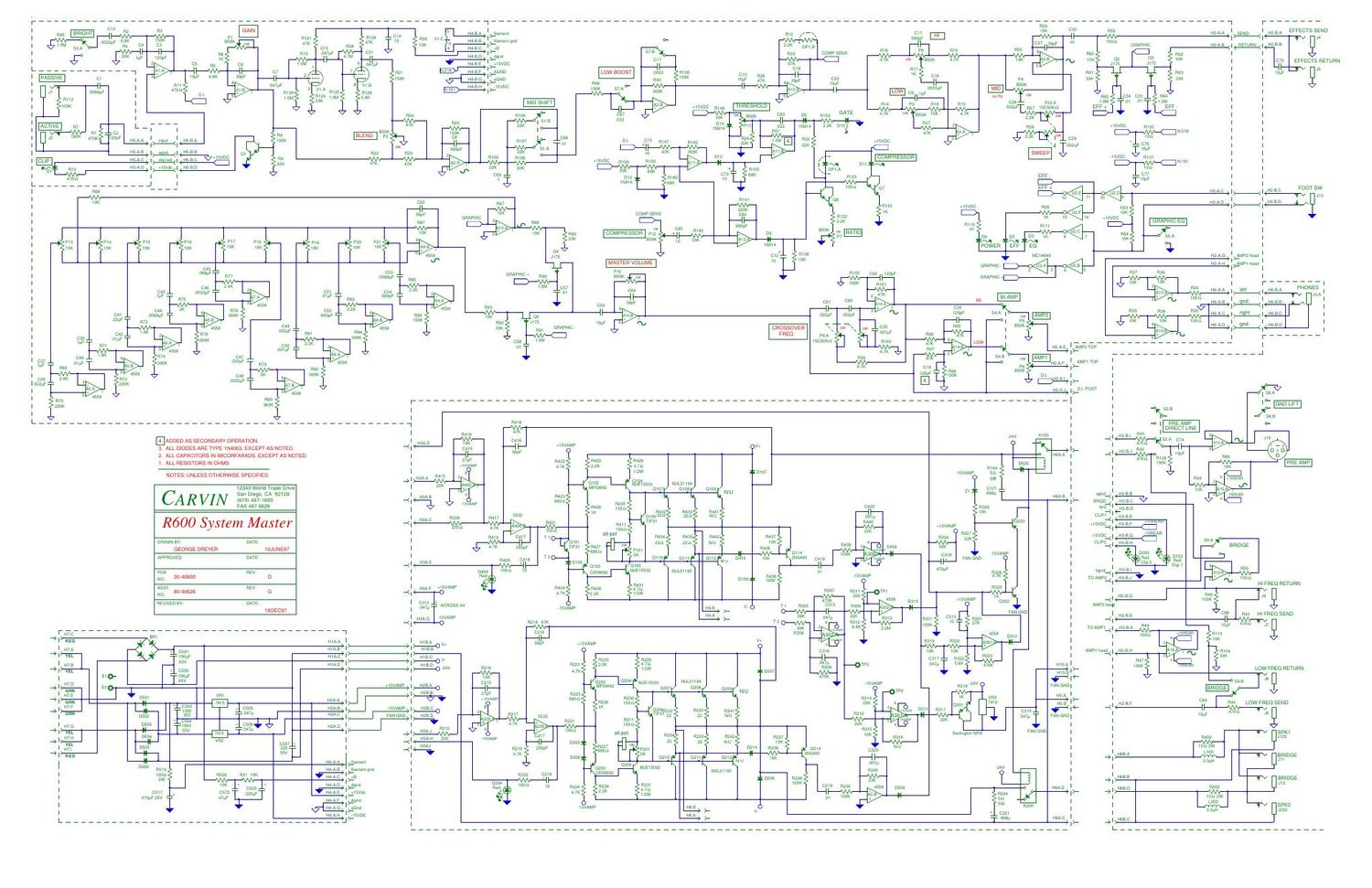
Task: Select PRE AMP label beside XLR connector
Action: click(1298, 463)
